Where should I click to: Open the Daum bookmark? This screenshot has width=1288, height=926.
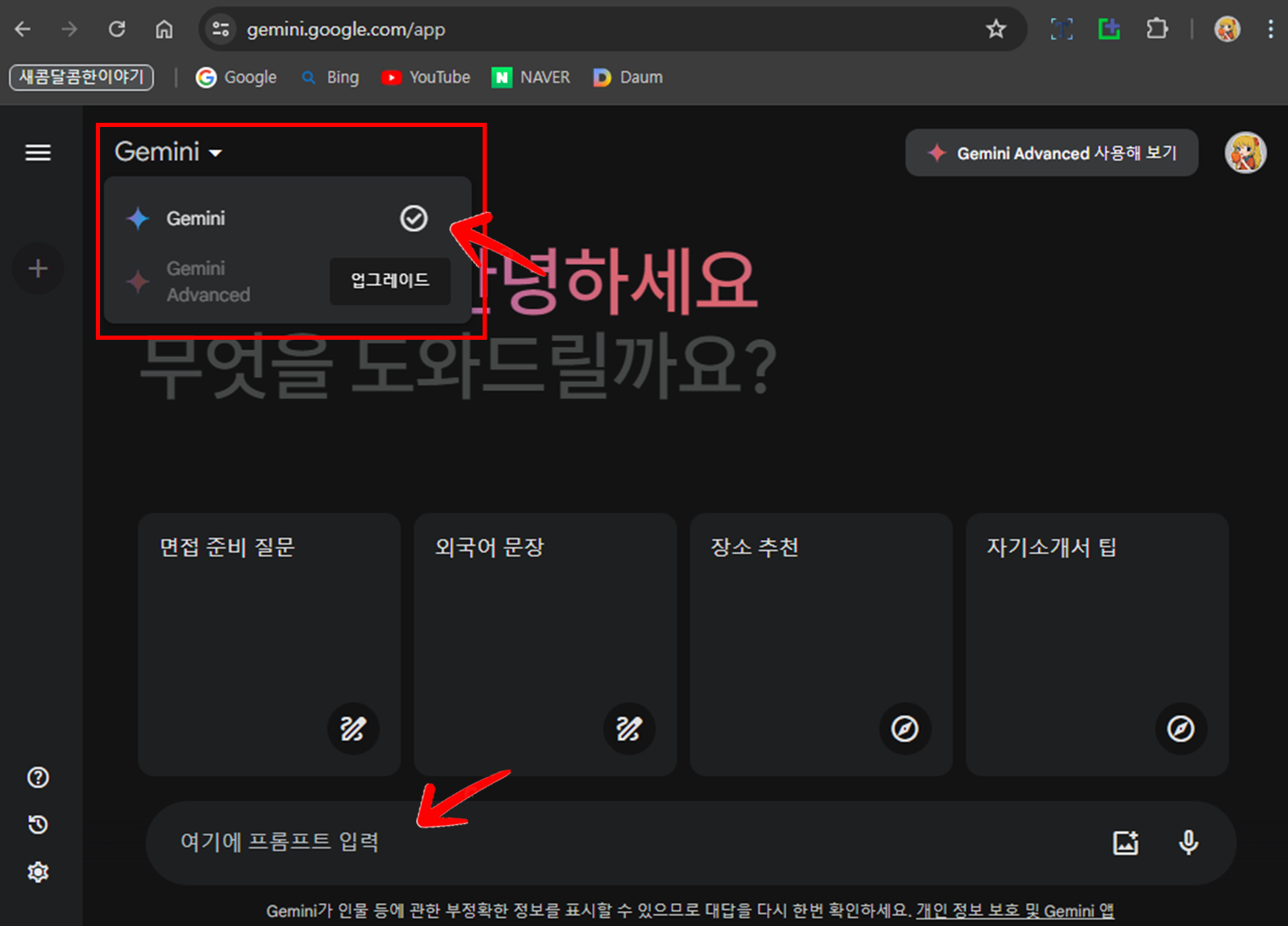[628, 77]
